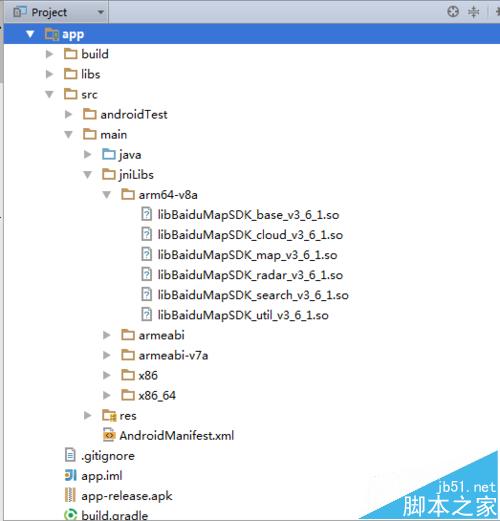500x521 pixels.
Task: Select libBaiduMapSDK_cloud_v3_6_1.so file name
Action: (x=250, y=235)
